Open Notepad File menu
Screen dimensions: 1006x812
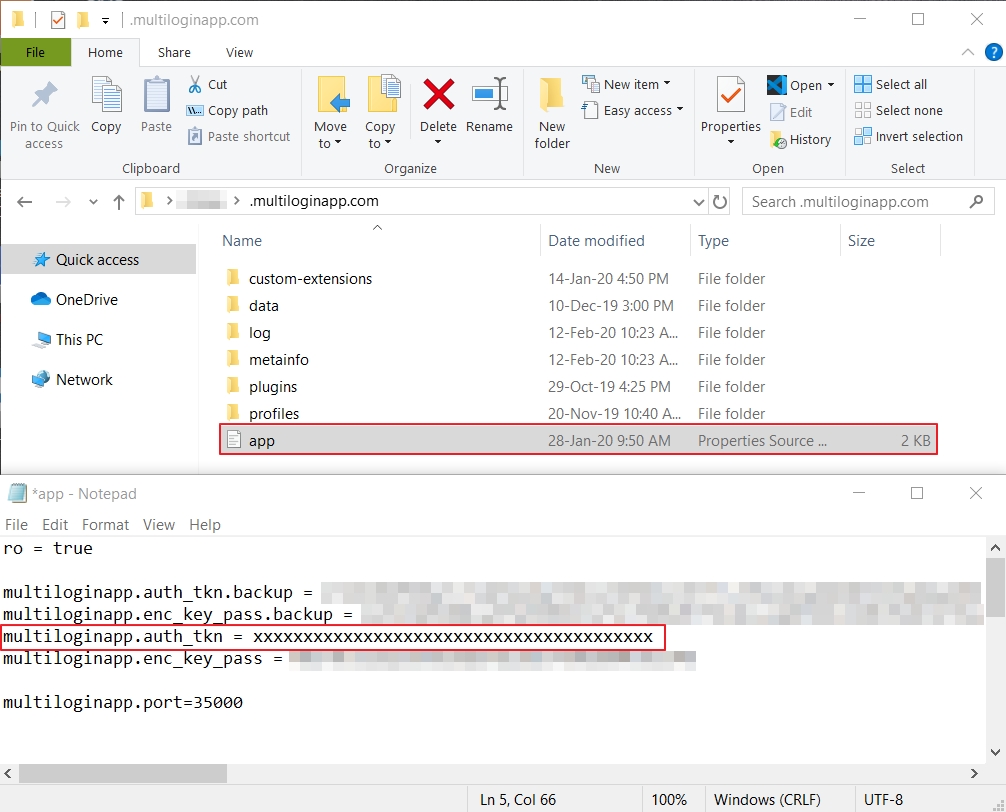click(16, 525)
